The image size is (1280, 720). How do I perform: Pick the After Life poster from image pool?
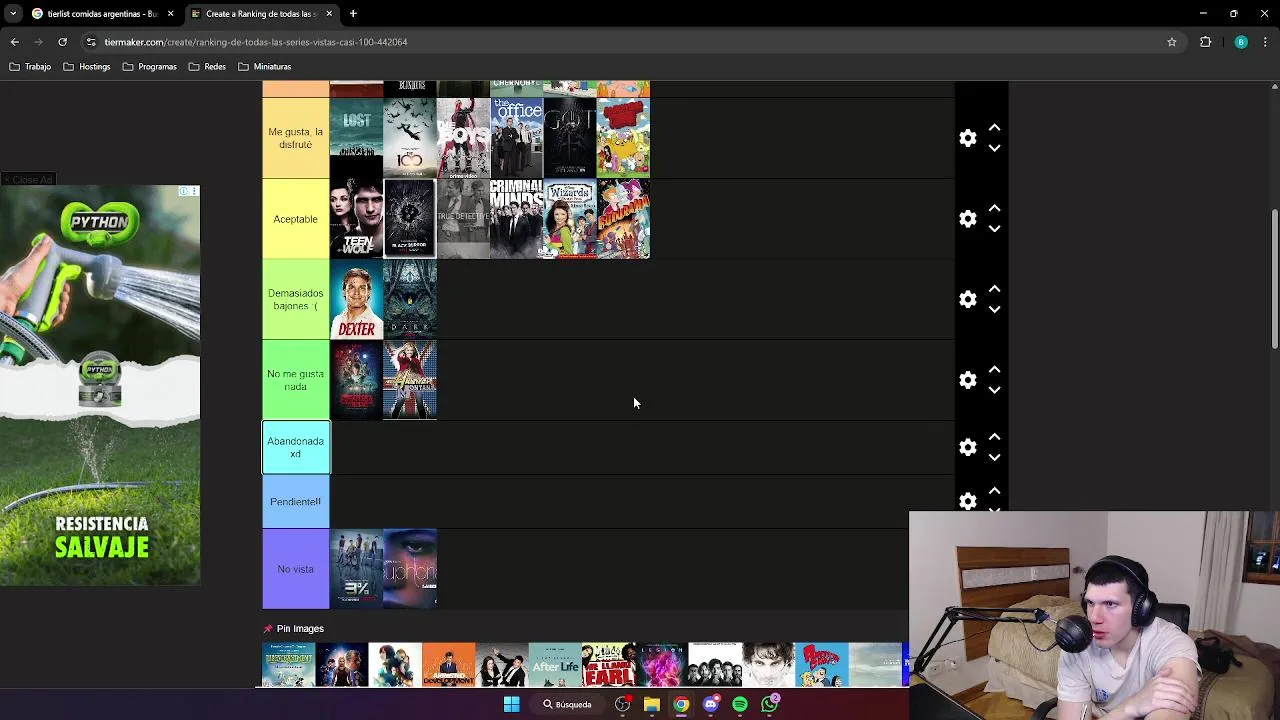(x=555, y=665)
